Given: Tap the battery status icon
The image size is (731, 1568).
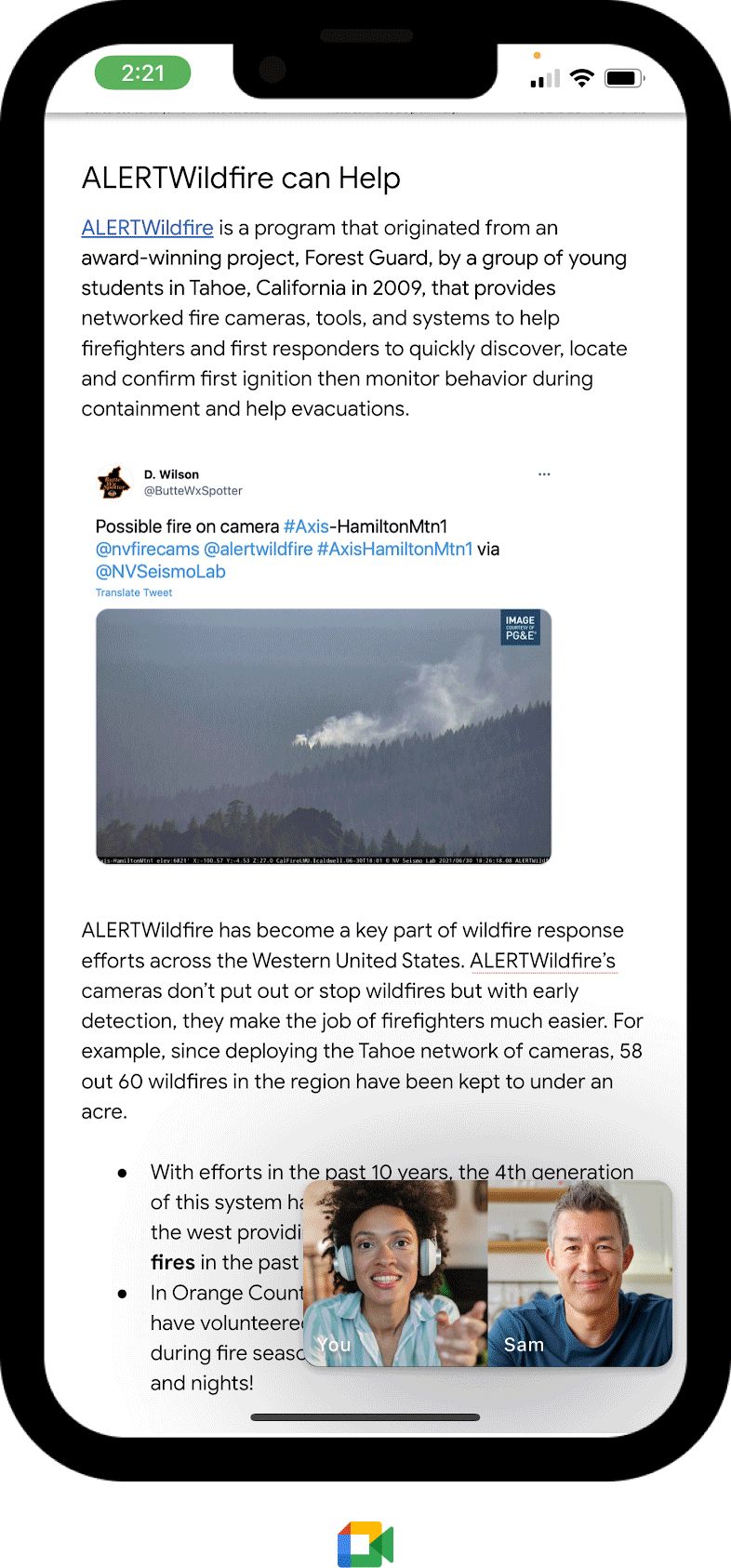Looking at the screenshot, I should point(625,78).
